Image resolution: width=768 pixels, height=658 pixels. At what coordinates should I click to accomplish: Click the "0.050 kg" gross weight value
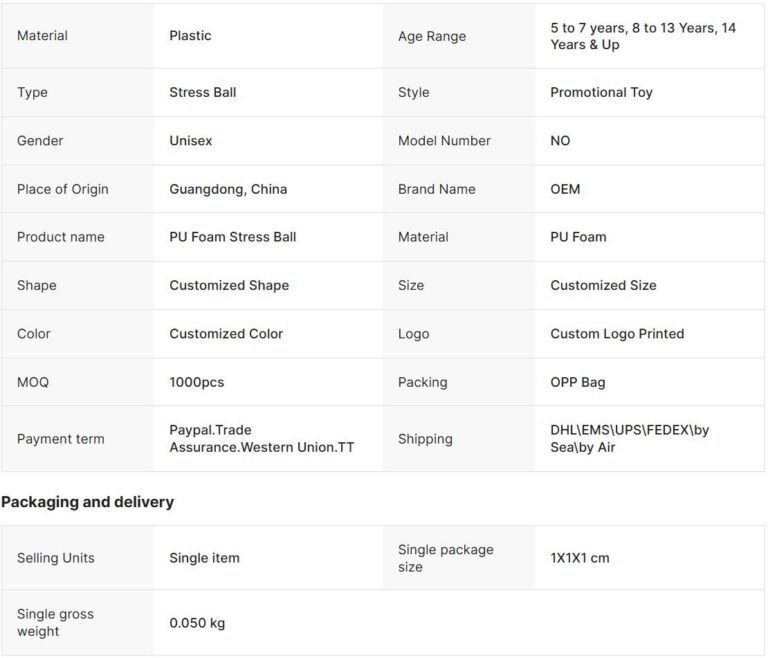197,623
